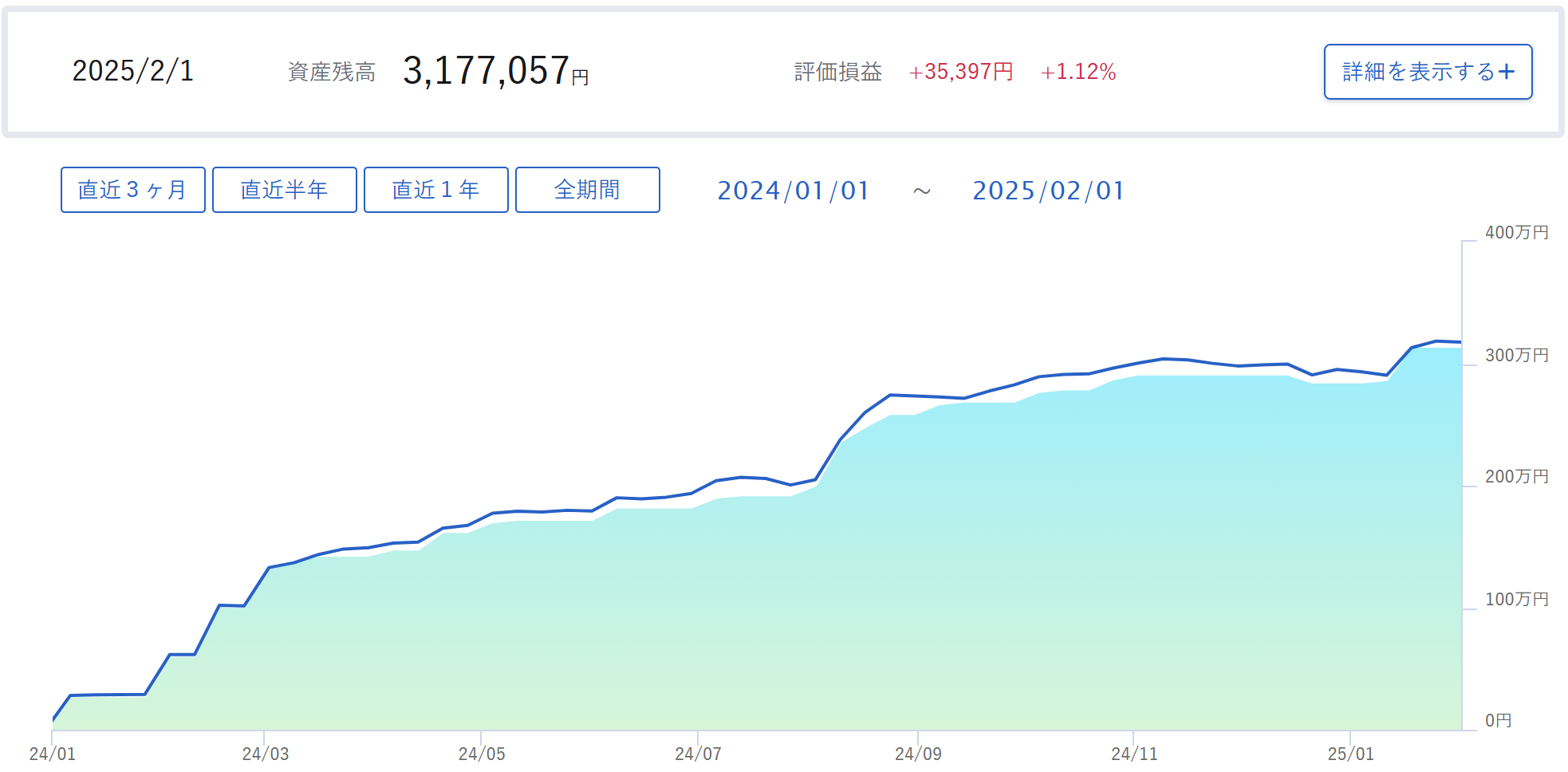Select the 直近3ヶ月 period button
Viewport: 1568px width, 772px height.
pyautogui.click(x=133, y=190)
